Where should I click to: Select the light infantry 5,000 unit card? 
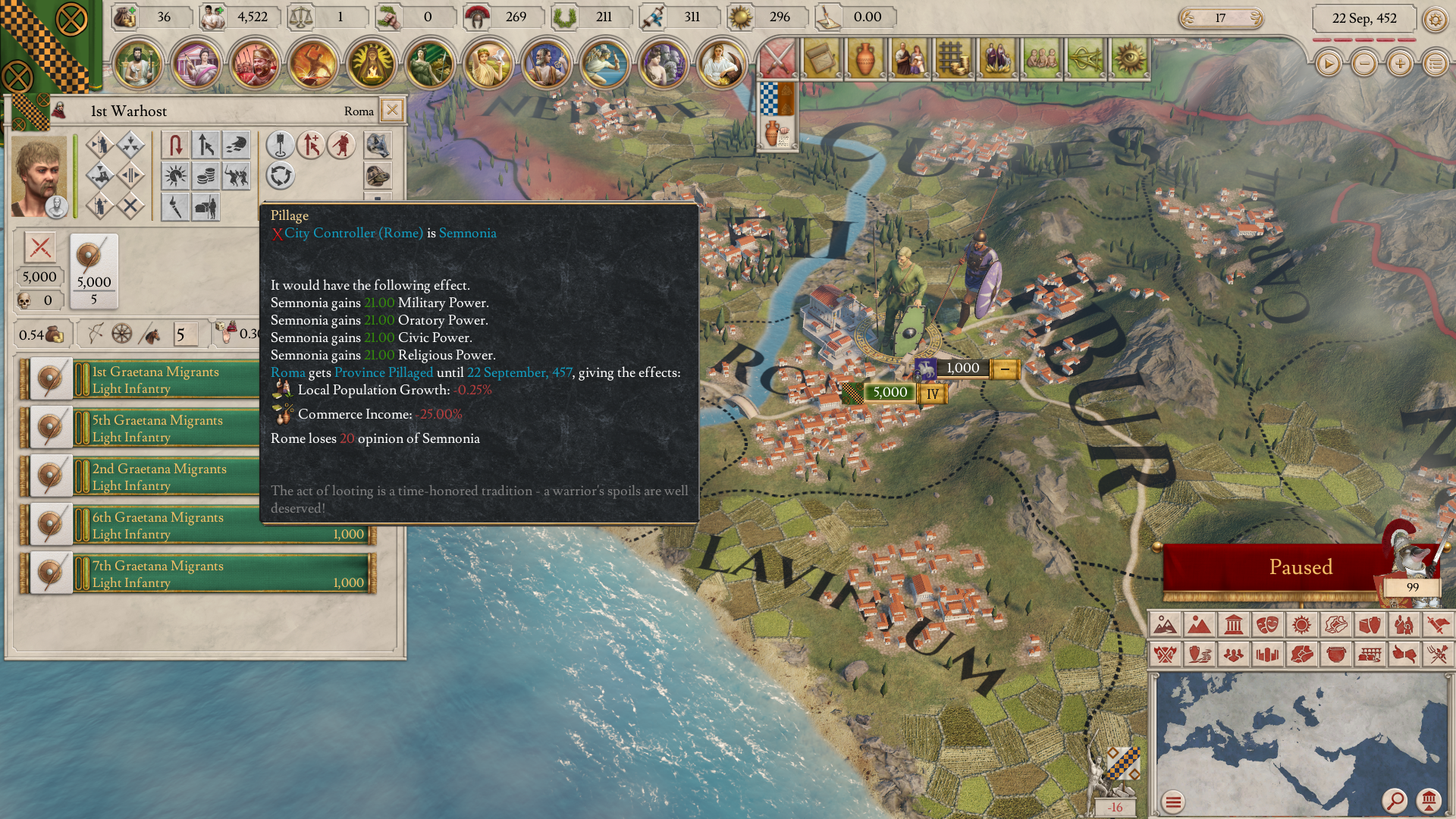[x=94, y=271]
